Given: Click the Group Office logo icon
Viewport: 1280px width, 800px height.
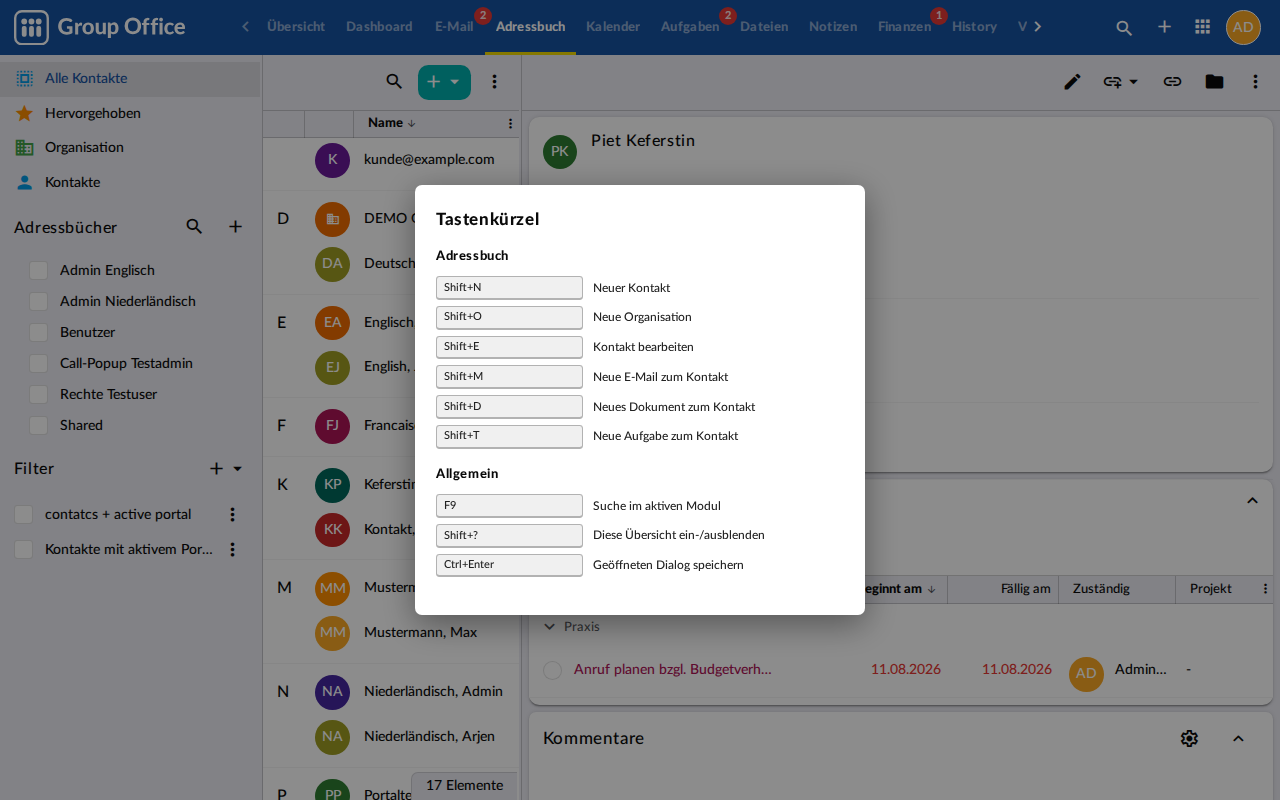Looking at the screenshot, I should (x=31, y=27).
